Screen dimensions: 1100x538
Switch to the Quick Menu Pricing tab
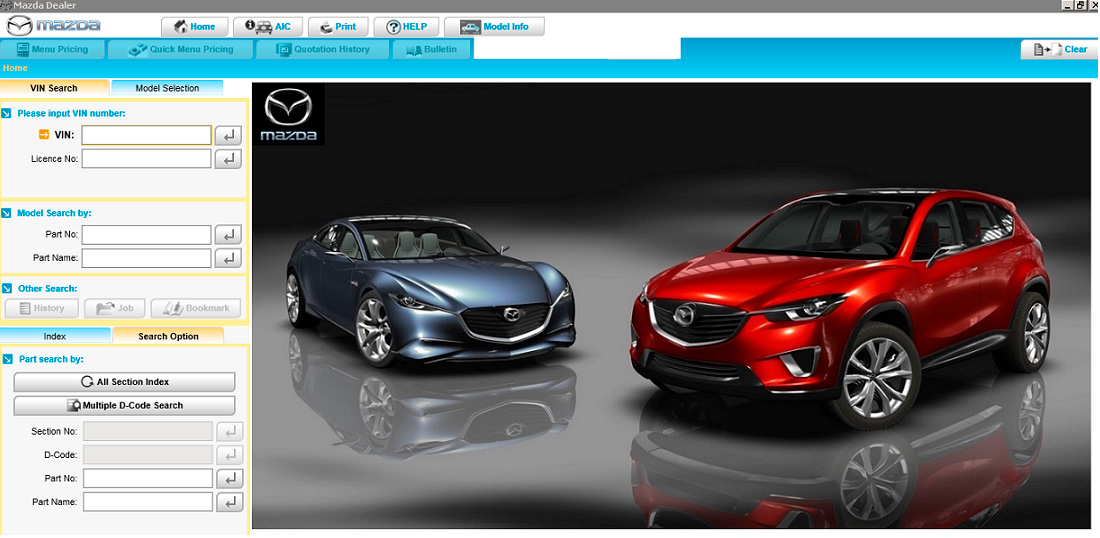coord(181,49)
